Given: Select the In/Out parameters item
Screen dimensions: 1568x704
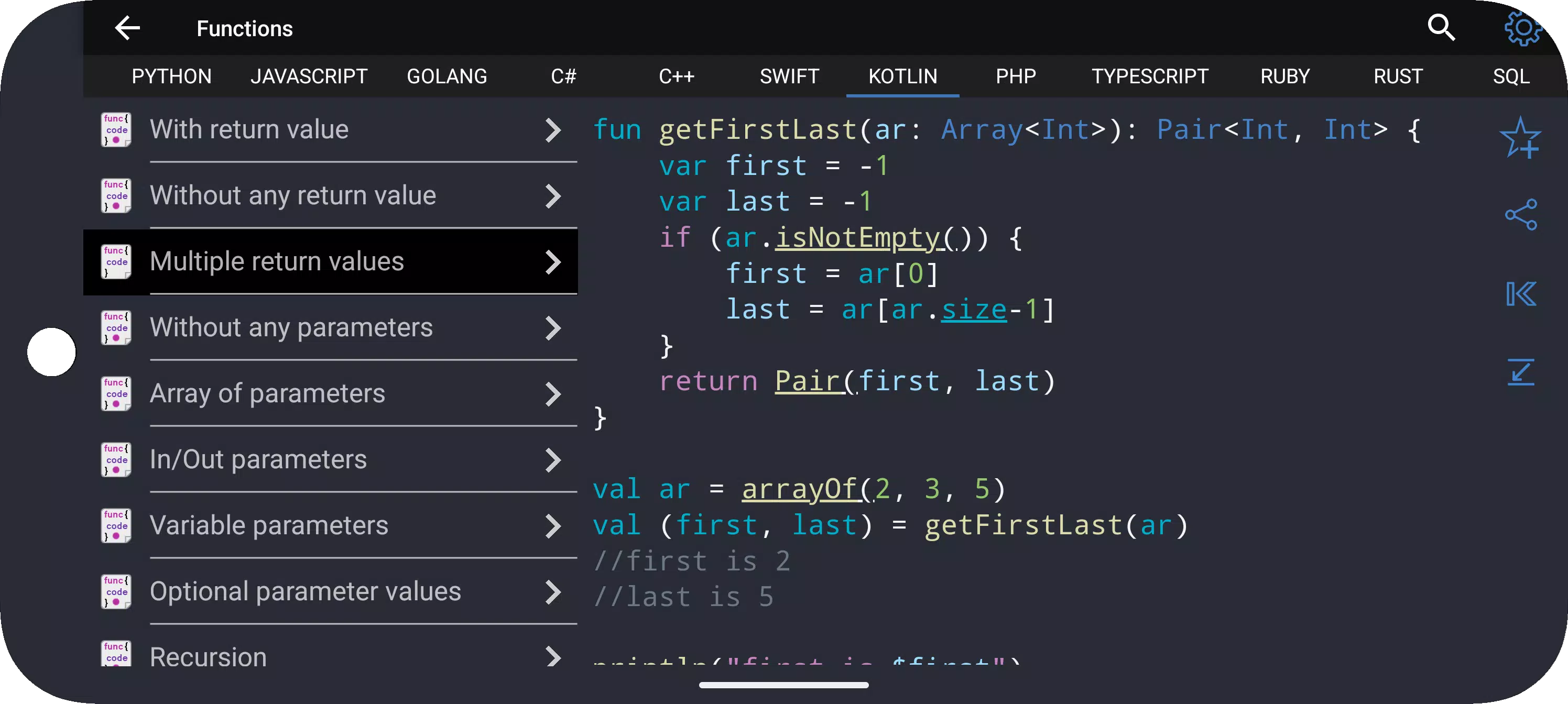Looking at the screenshot, I should pos(331,460).
